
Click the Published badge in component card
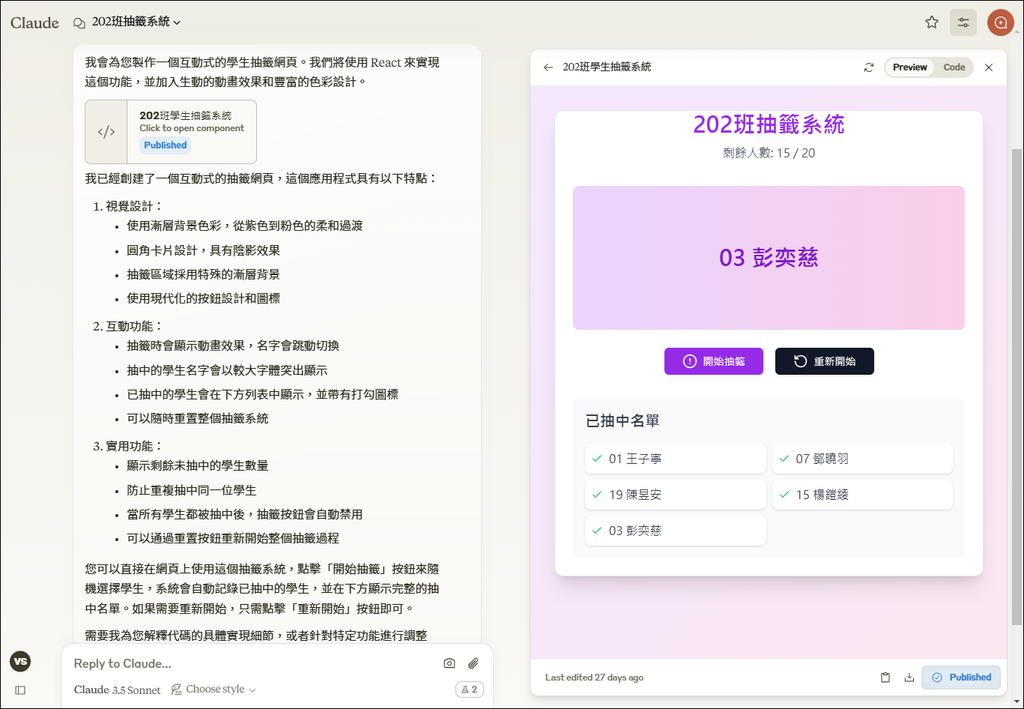coord(165,145)
